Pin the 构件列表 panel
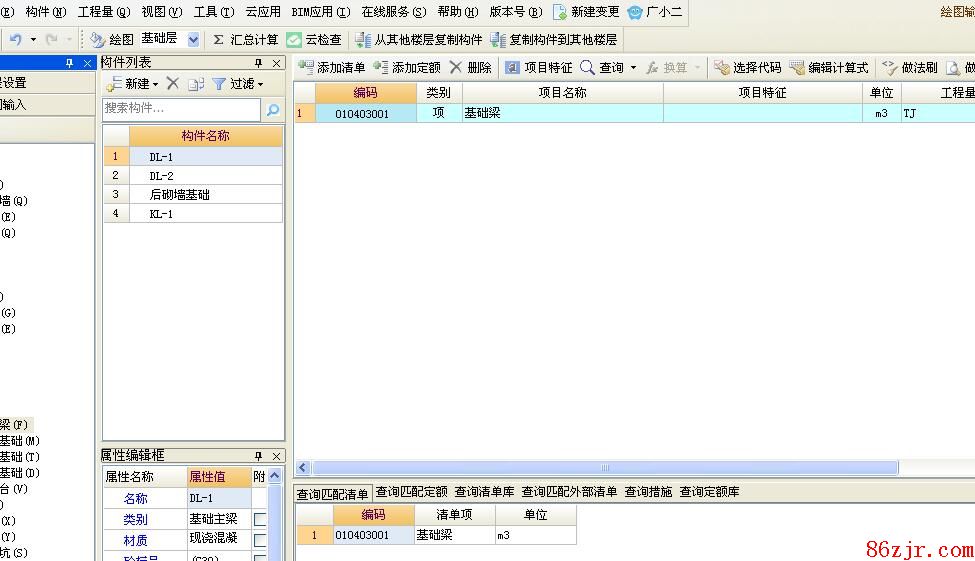Viewport: 975px width, 561px height. pos(258,63)
